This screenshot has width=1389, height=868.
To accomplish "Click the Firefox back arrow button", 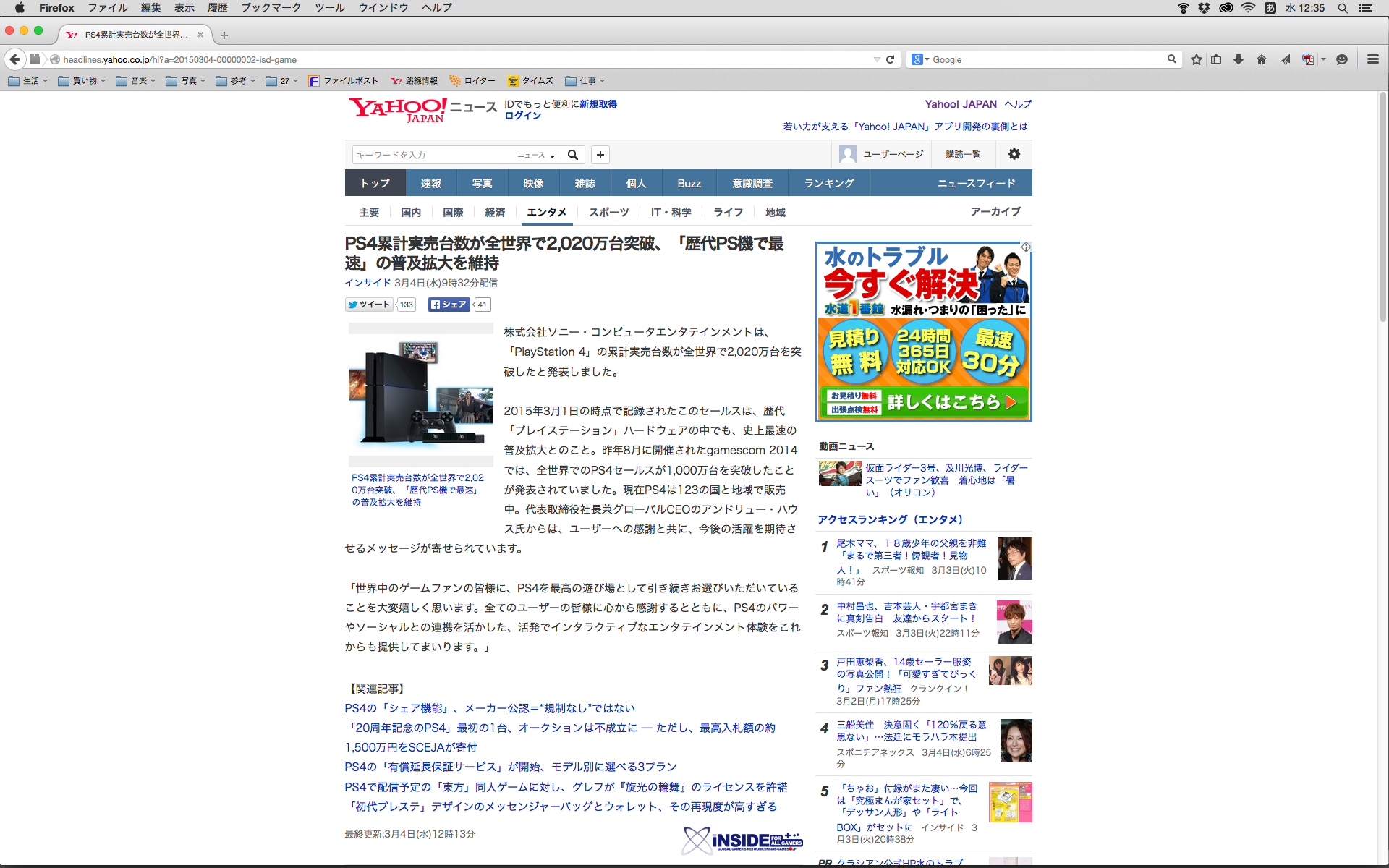I will tap(14, 59).
